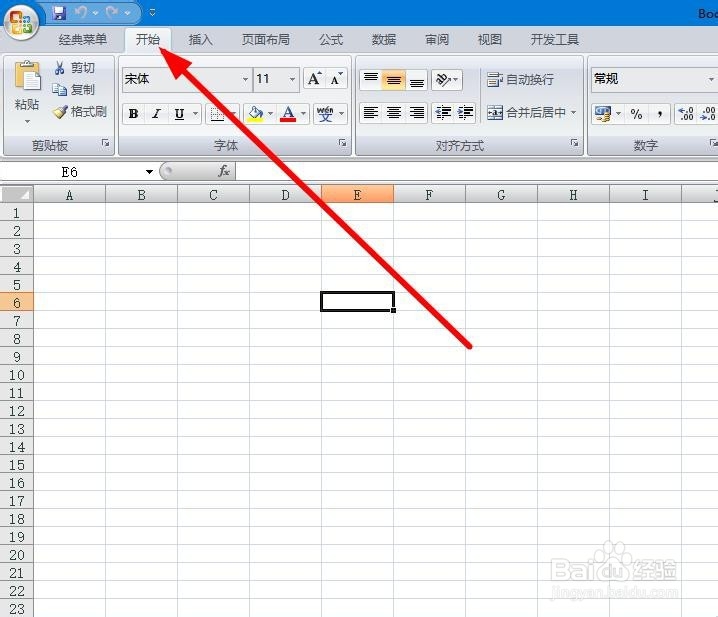Viewport: 718px width, 617px height.
Task: Open the 对齐方式 dialog launcher
Action: (x=574, y=143)
